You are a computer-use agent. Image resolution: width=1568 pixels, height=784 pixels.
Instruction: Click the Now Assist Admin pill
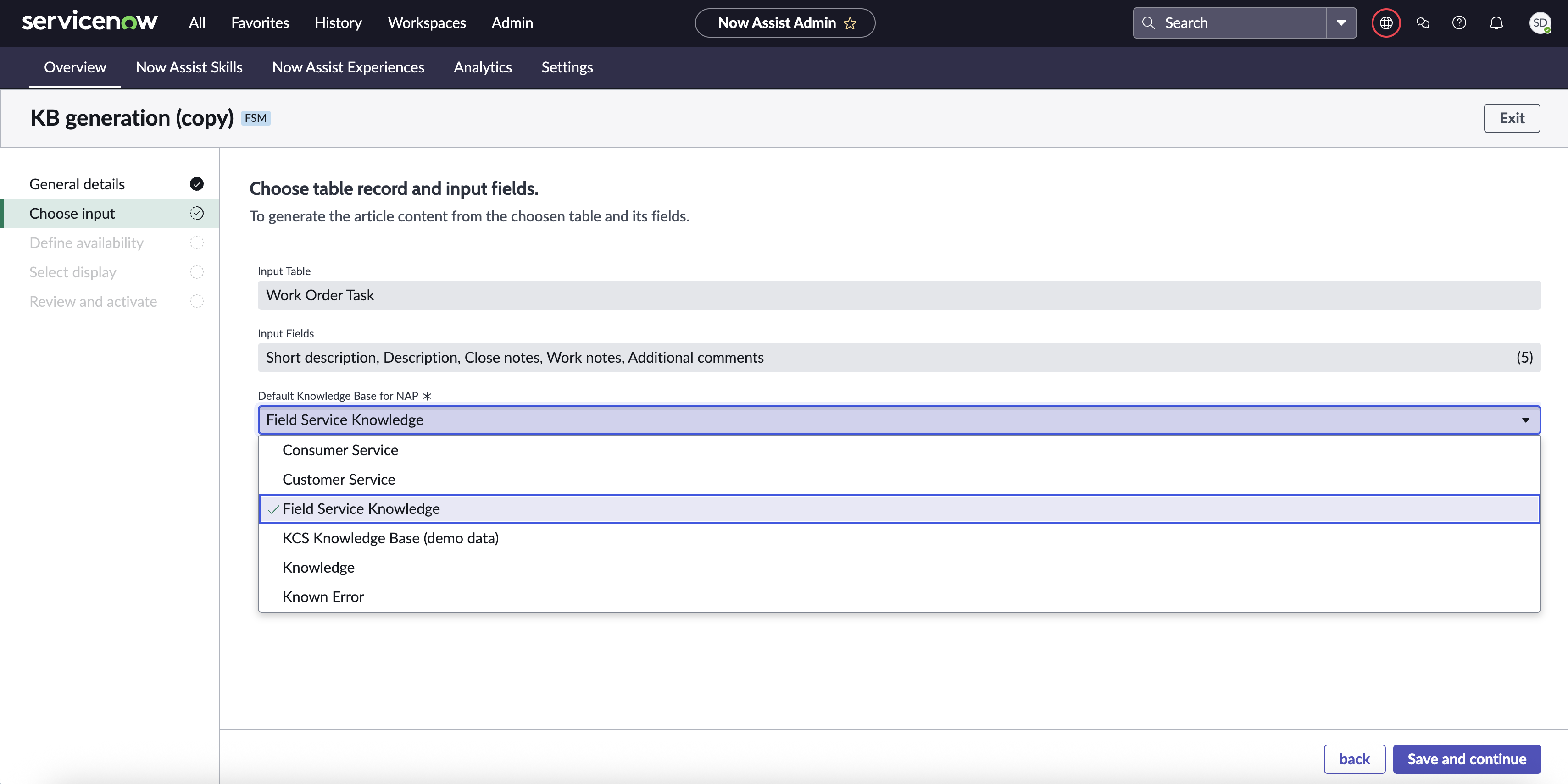(784, 23)
